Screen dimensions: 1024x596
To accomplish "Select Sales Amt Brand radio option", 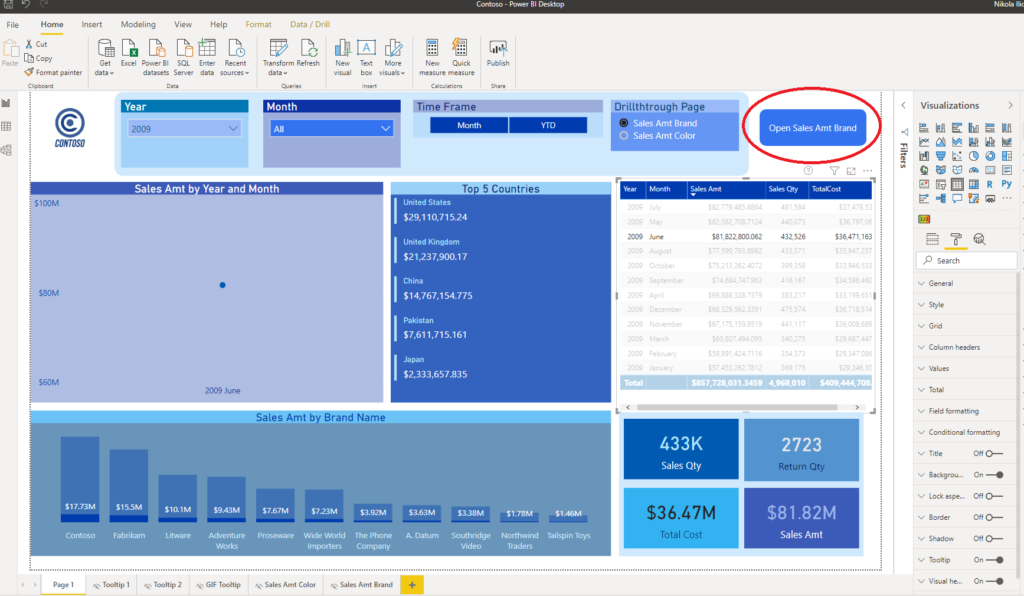I will point(624,123).
